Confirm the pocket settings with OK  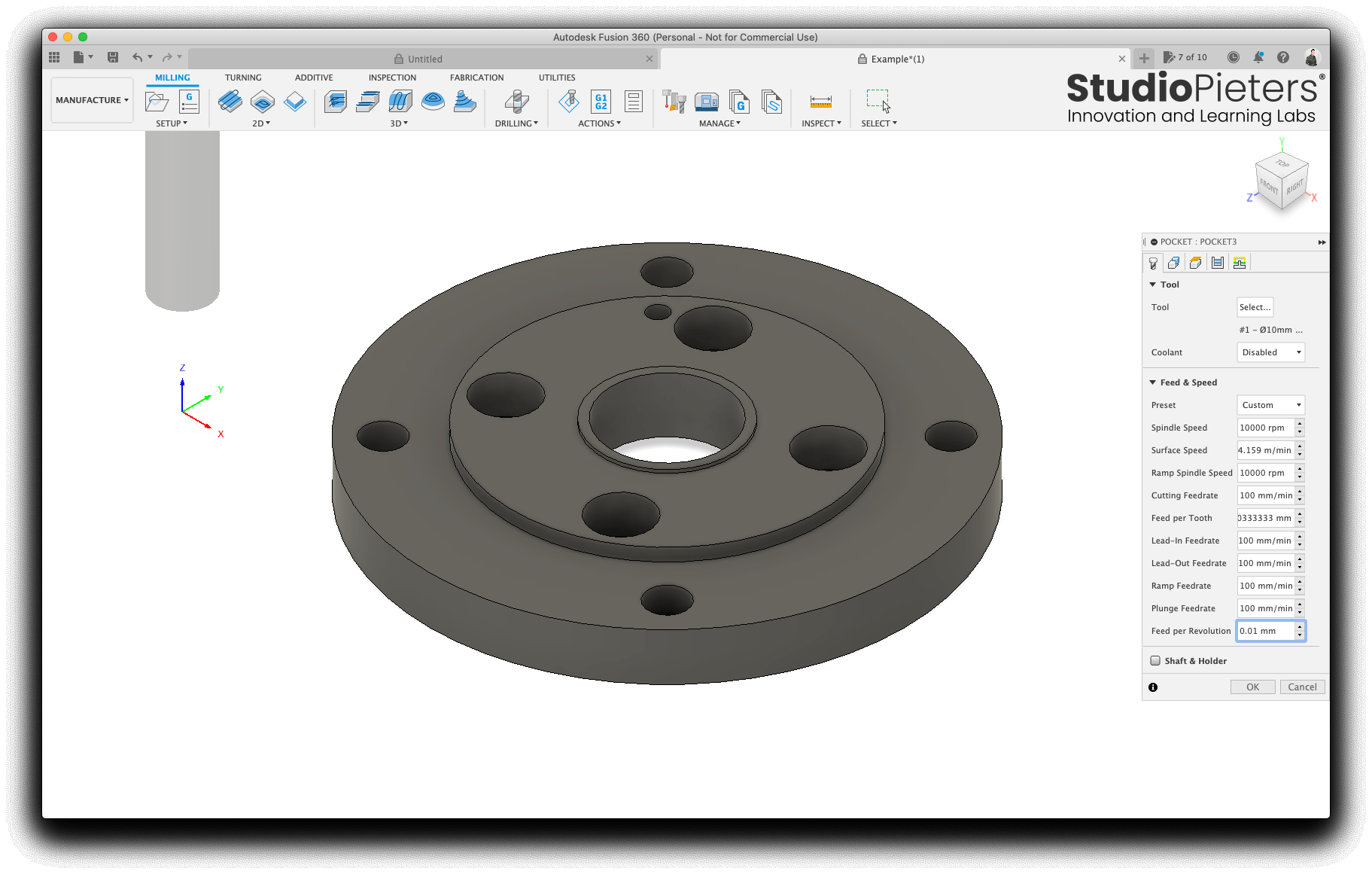1252,687
